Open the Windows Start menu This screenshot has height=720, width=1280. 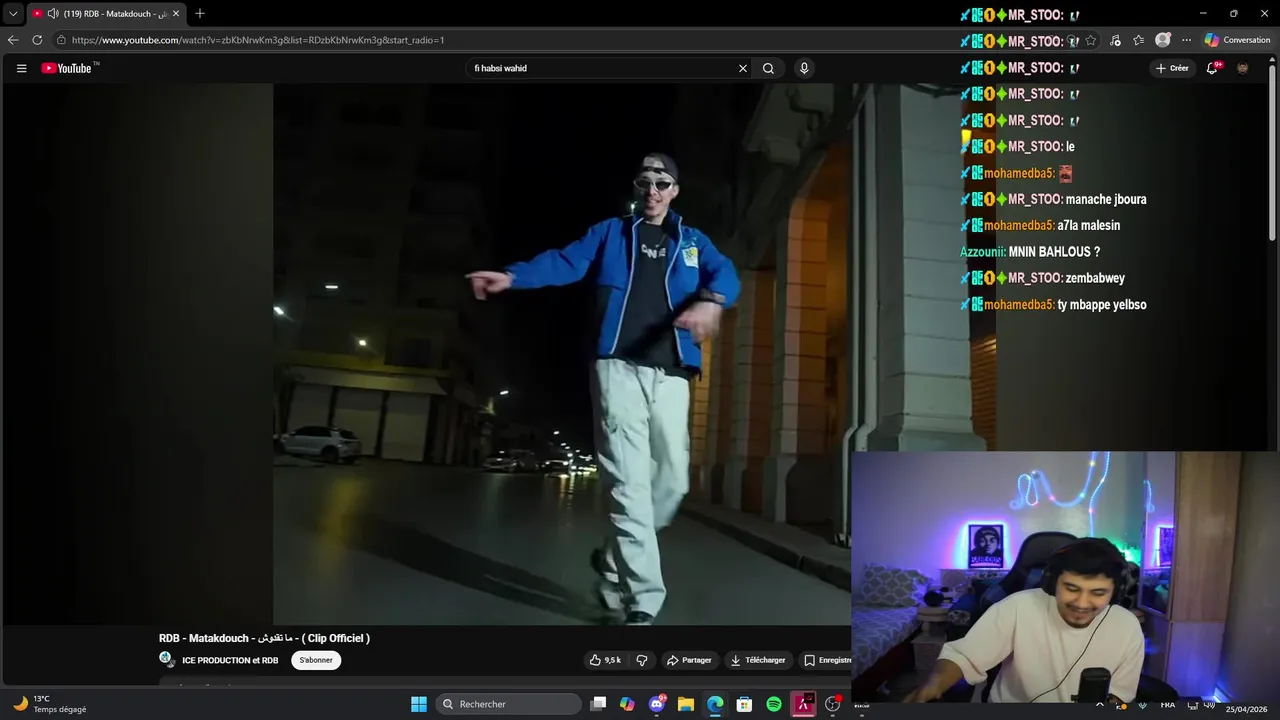point(419,704)
